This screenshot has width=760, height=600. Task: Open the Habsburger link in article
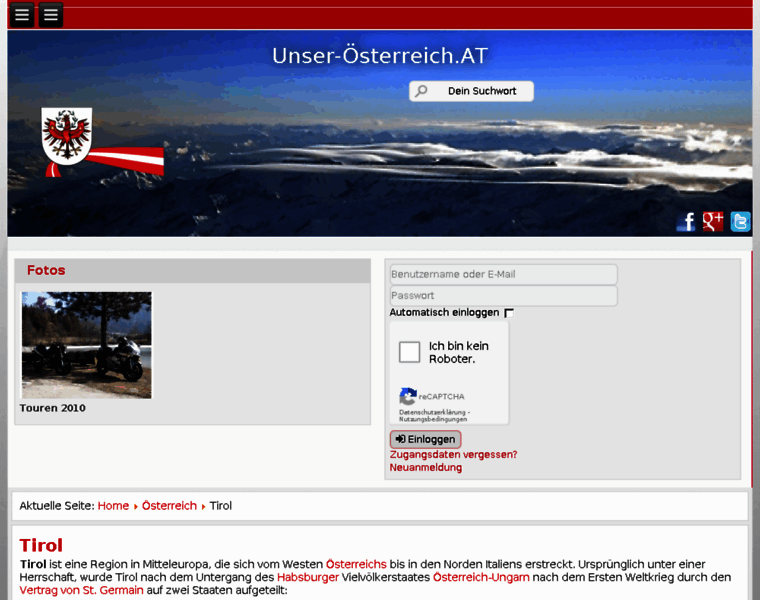(x=308, y=578)
